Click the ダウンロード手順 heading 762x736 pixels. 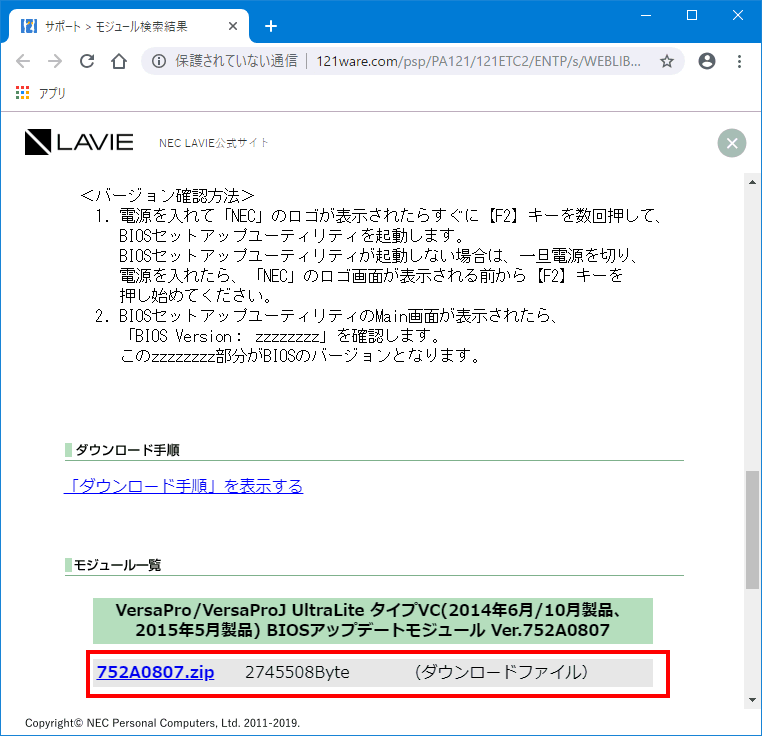point(127,450)
